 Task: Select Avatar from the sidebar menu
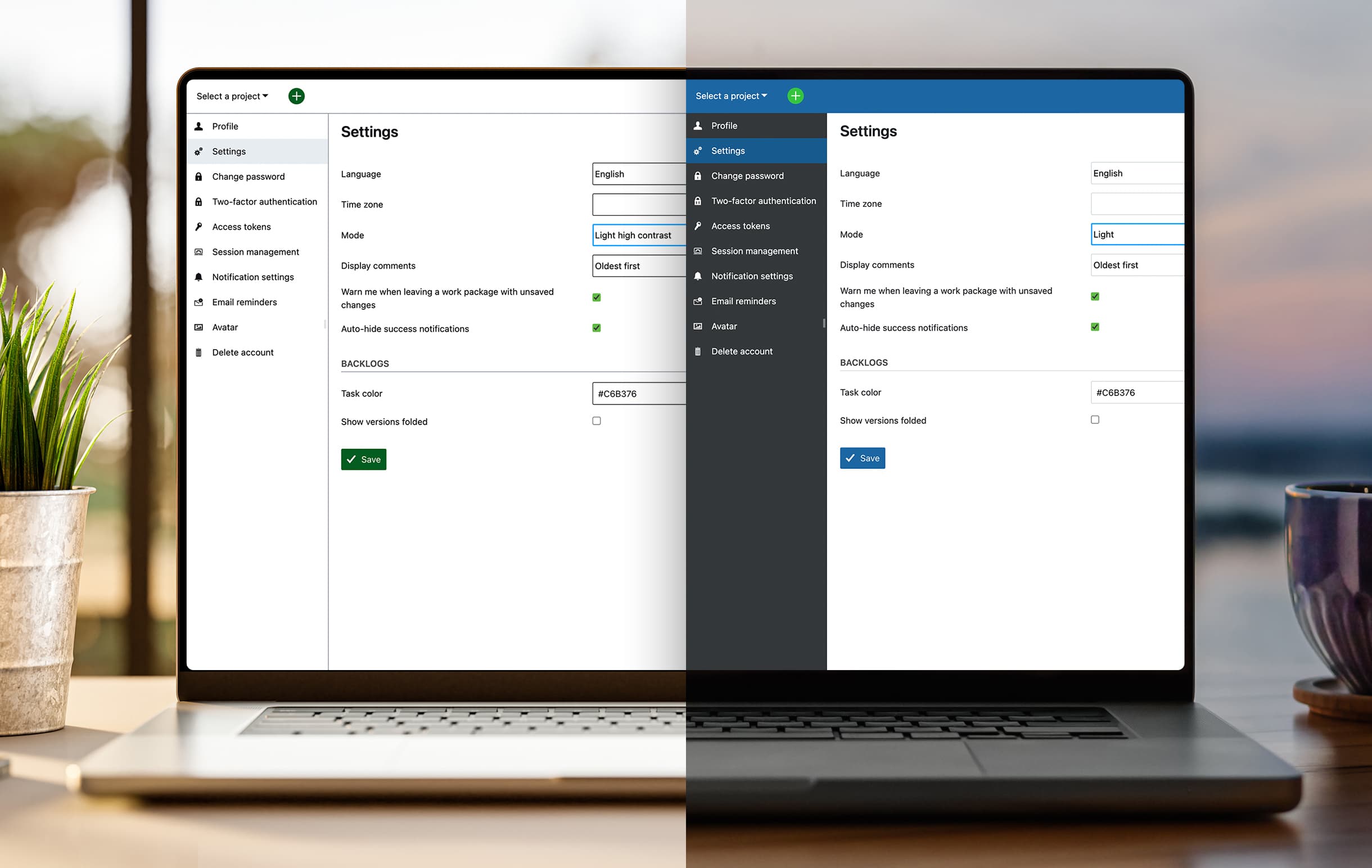click(x=224, y=326)
